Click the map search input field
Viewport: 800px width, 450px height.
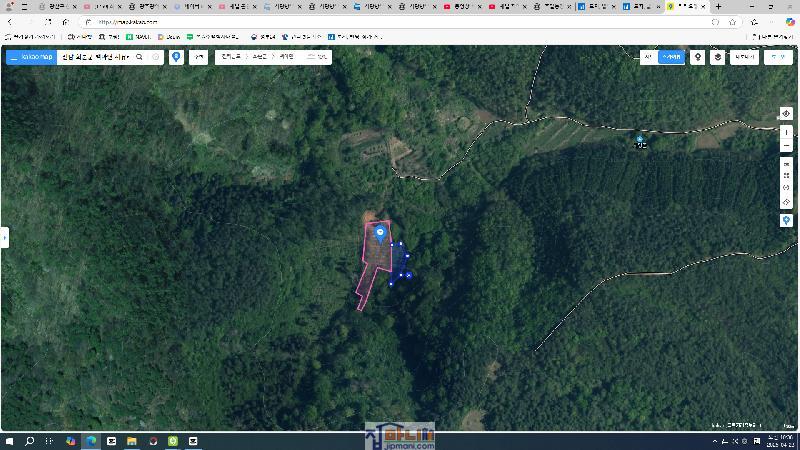pyautogui.click(x=95, y=58)
